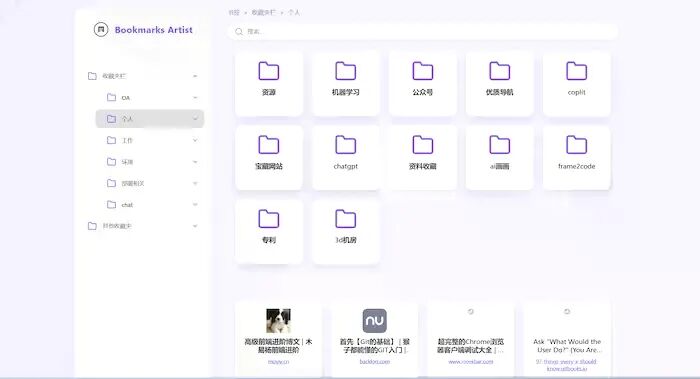Viewport: 700px width, 379px height.
Task: Expand the OA folder chevron
Action: pos(195,97)
